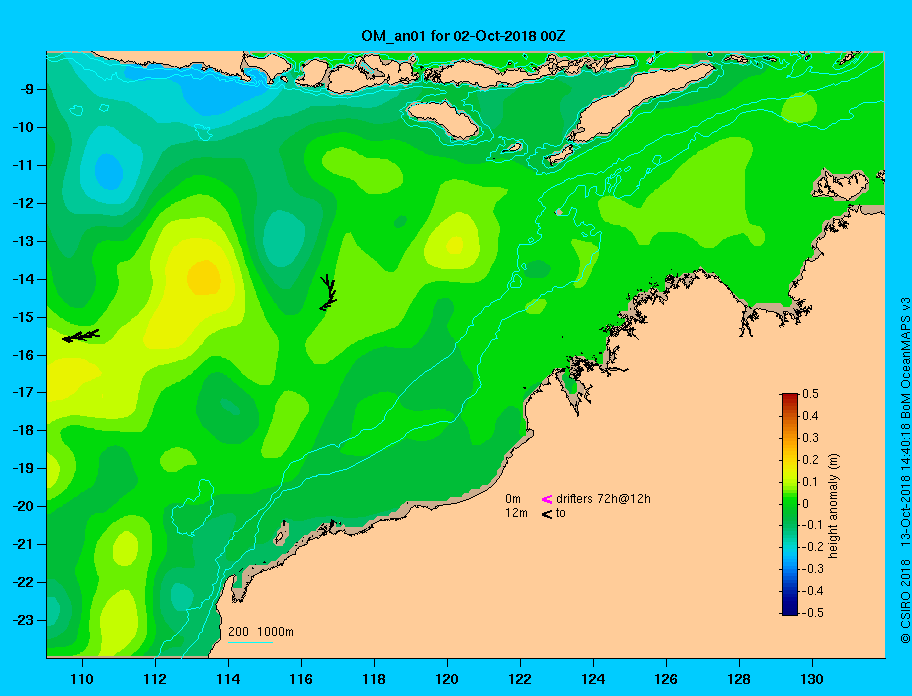Click longitude axis label 130

coord(812,679)
